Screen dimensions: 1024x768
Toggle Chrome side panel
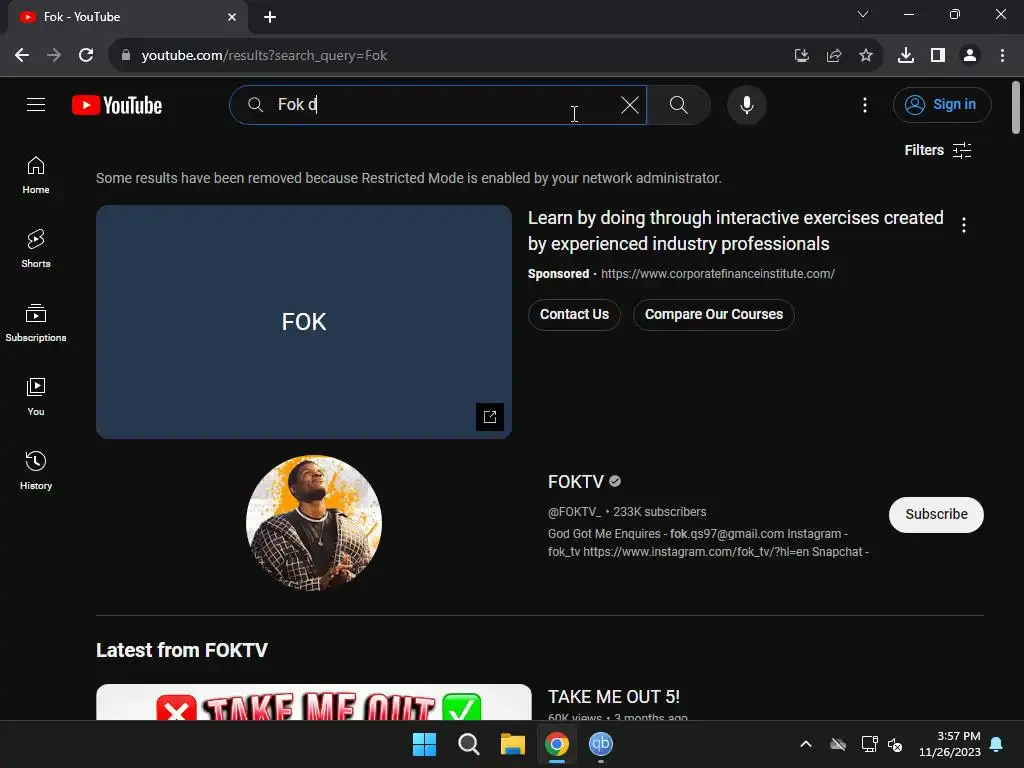(x=938, y=56)
